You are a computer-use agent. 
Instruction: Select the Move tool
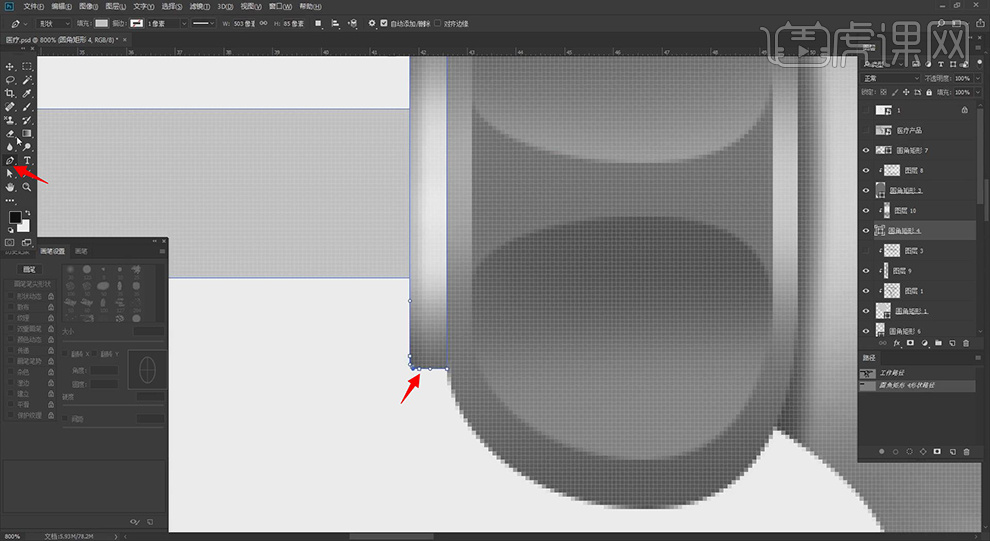click(9, 66)
